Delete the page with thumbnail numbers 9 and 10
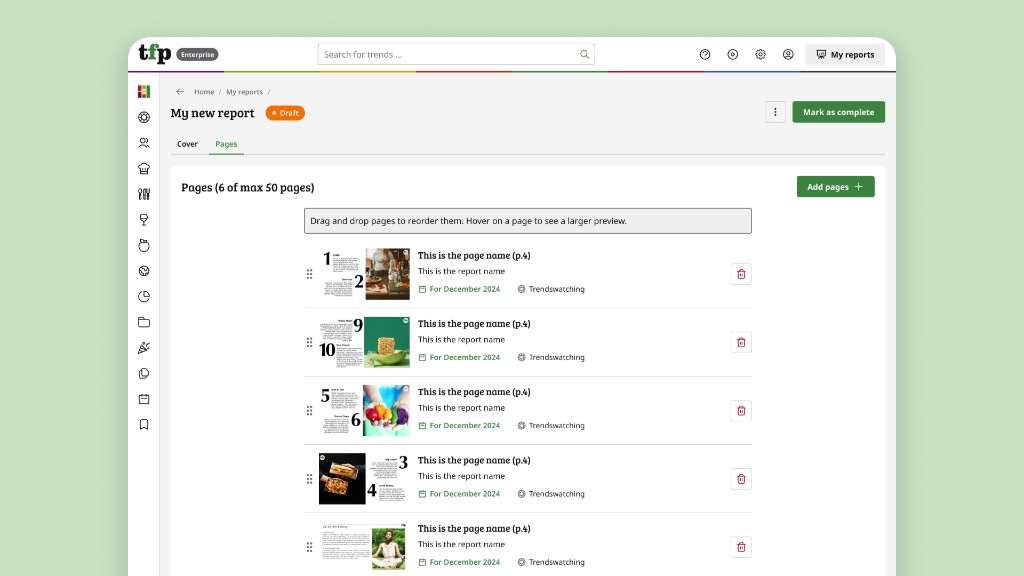1024x576 pixels. point(741,342)
